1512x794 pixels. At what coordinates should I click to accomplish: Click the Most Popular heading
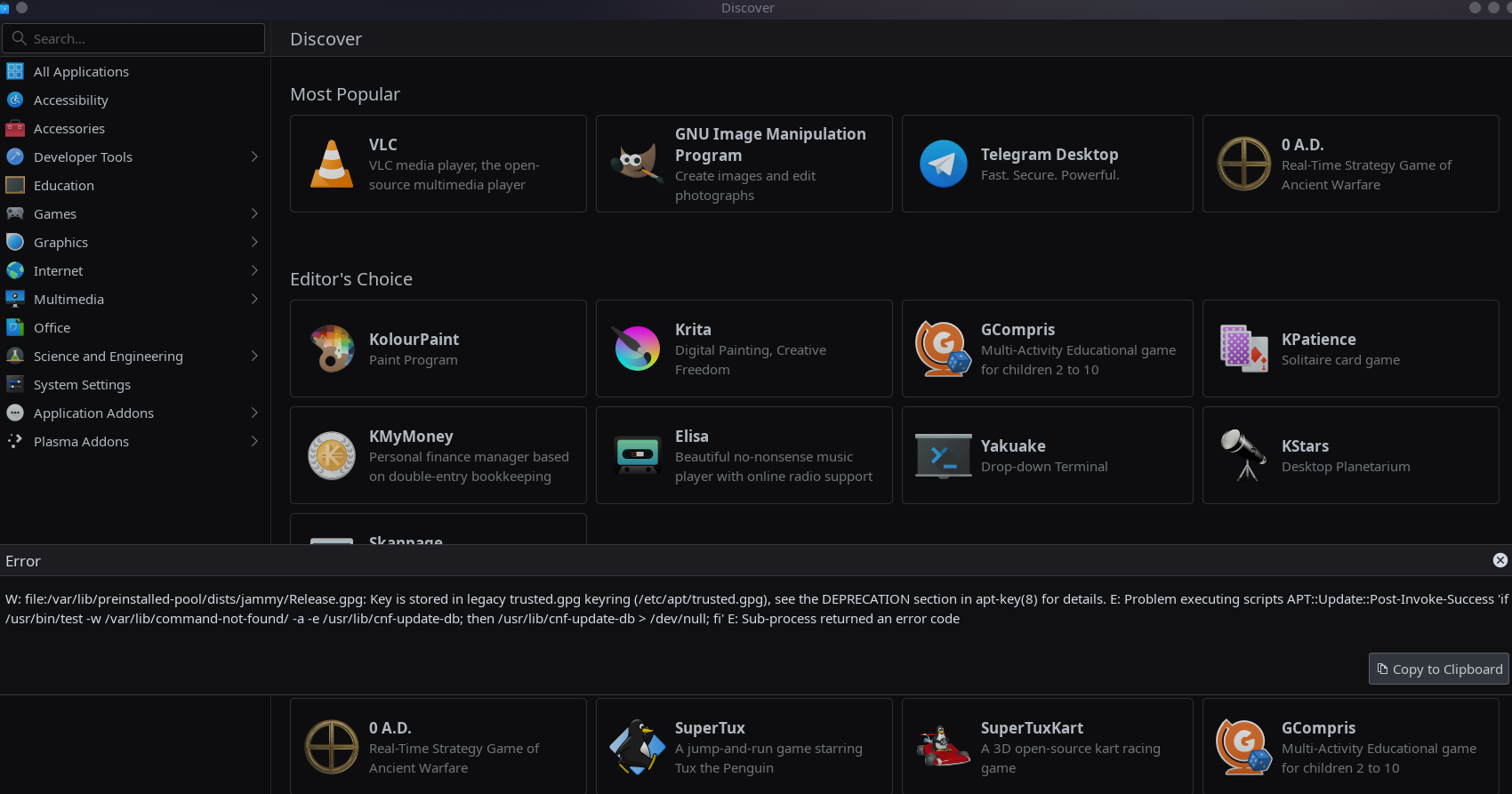[345, 94]
